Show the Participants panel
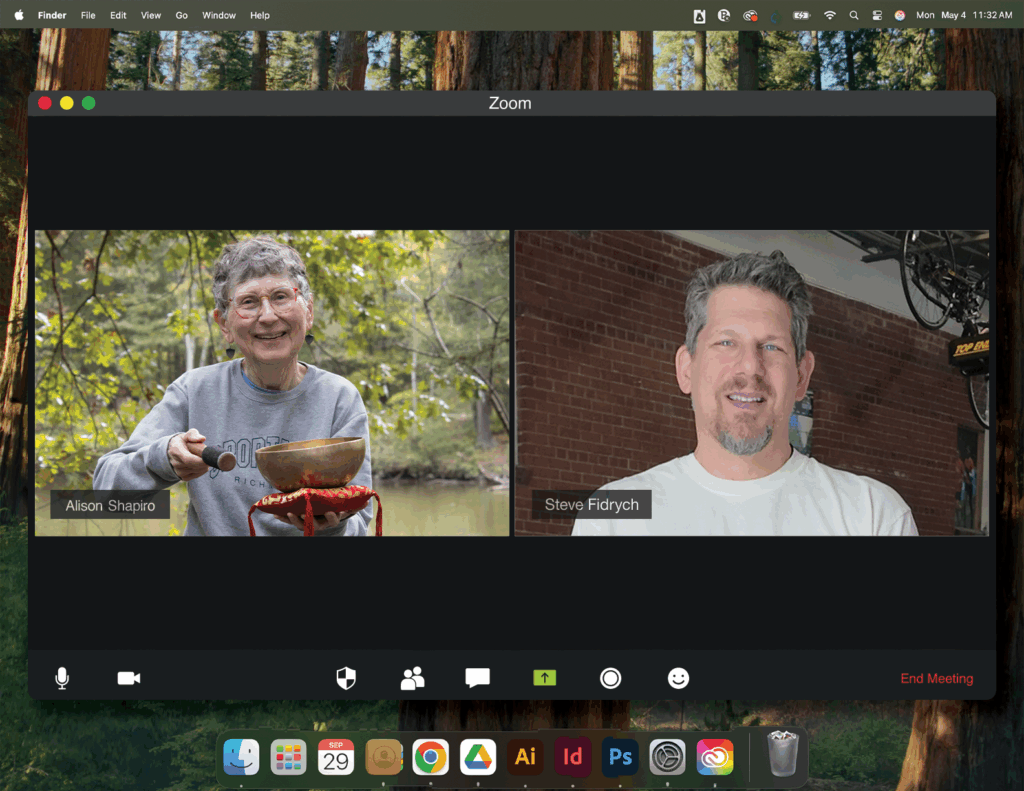Viewport: 1024px width, 791px height. point(412,679)
